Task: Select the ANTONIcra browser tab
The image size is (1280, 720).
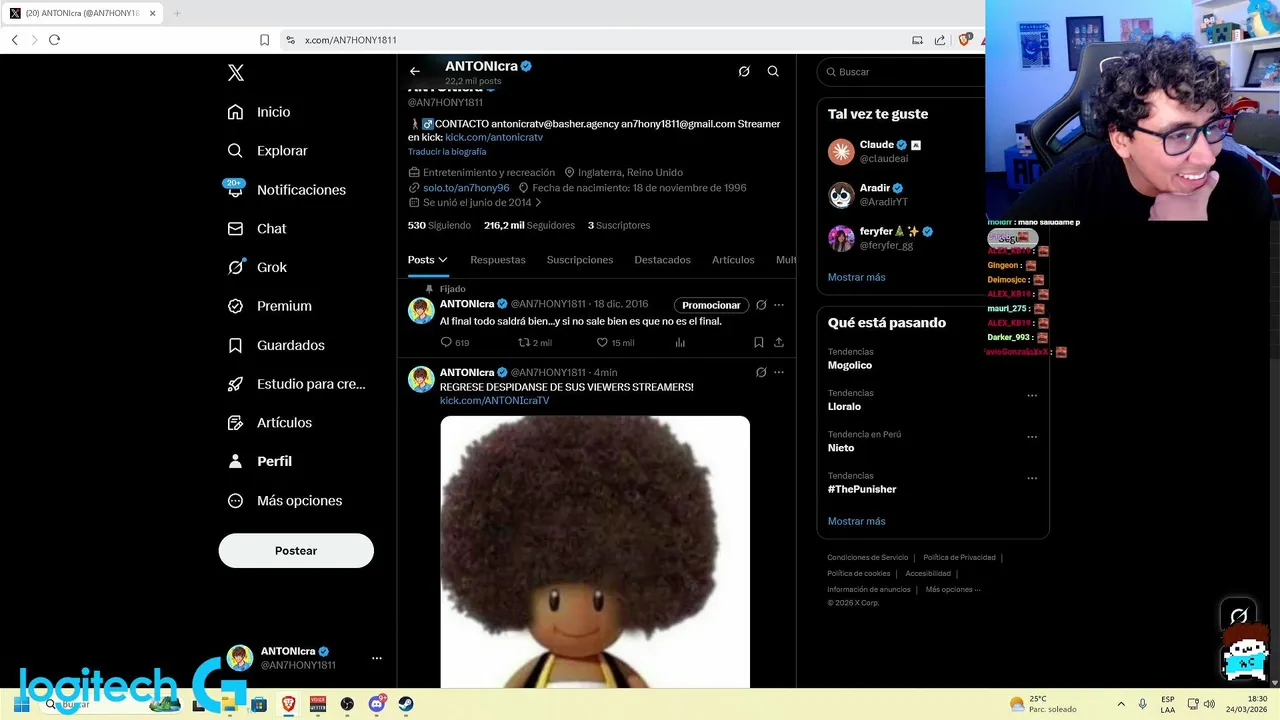Action: (82, 13)
